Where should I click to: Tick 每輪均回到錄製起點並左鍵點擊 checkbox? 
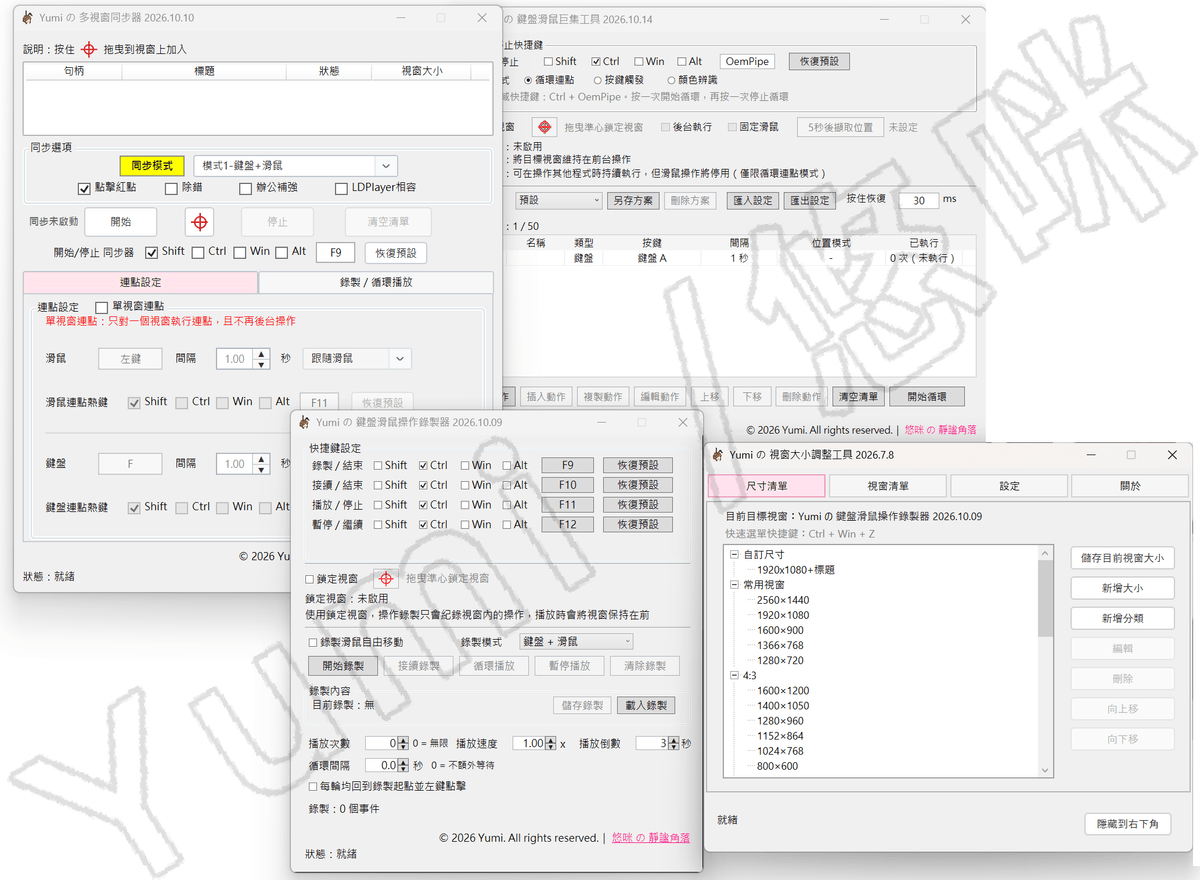pyautogui.click(x=313, y=787)
